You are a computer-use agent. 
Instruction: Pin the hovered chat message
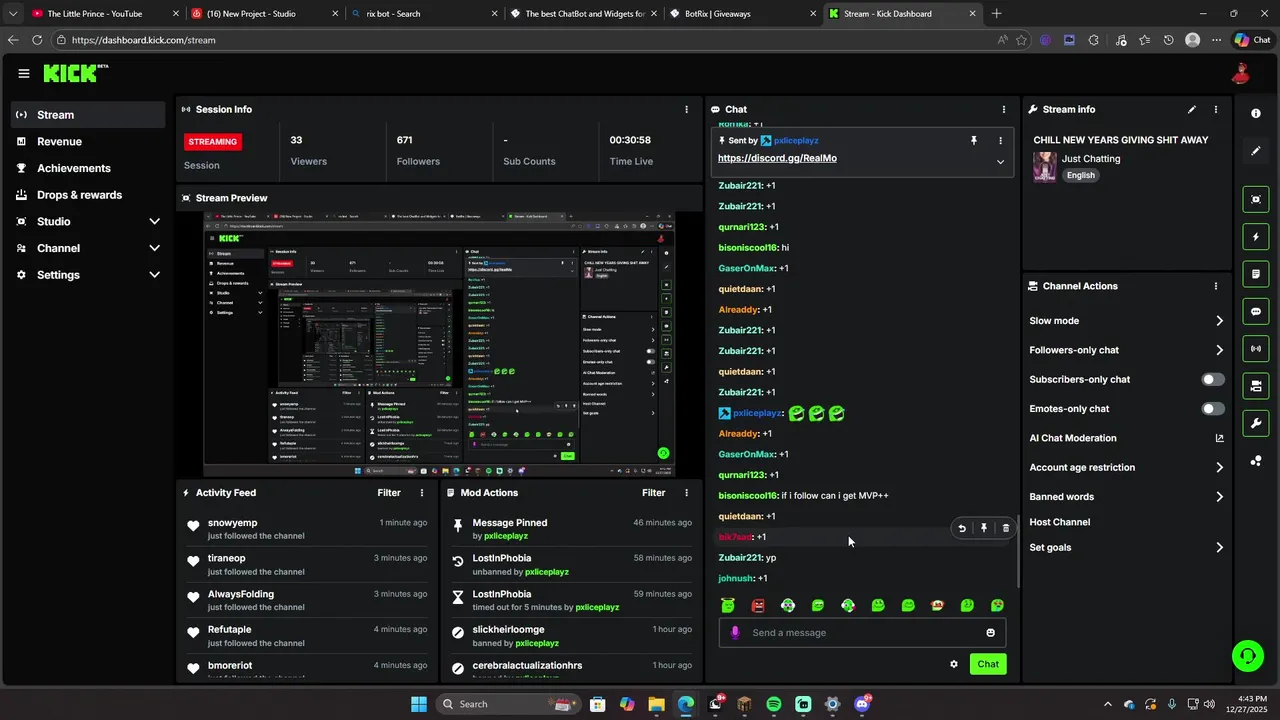(x=984, y=528)
